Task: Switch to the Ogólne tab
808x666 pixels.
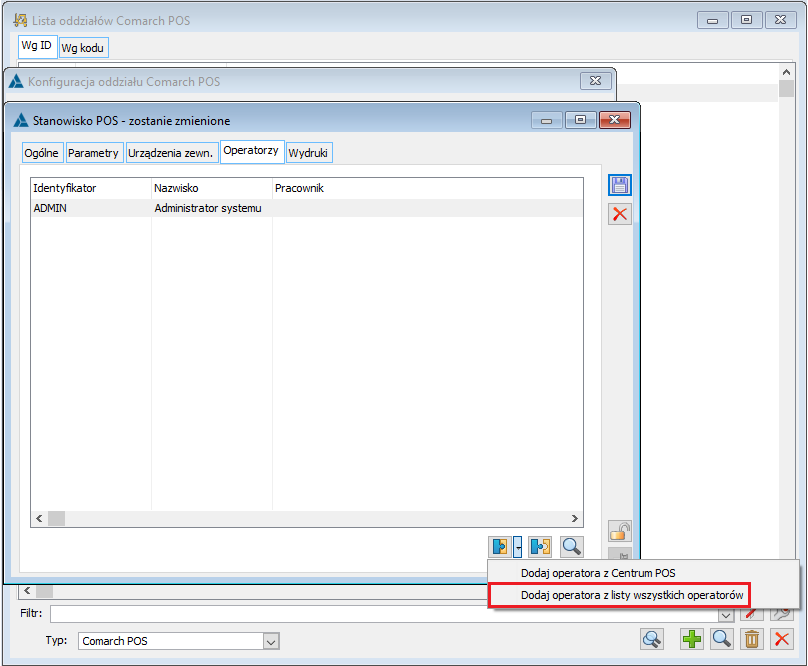Action: [42, 153]
